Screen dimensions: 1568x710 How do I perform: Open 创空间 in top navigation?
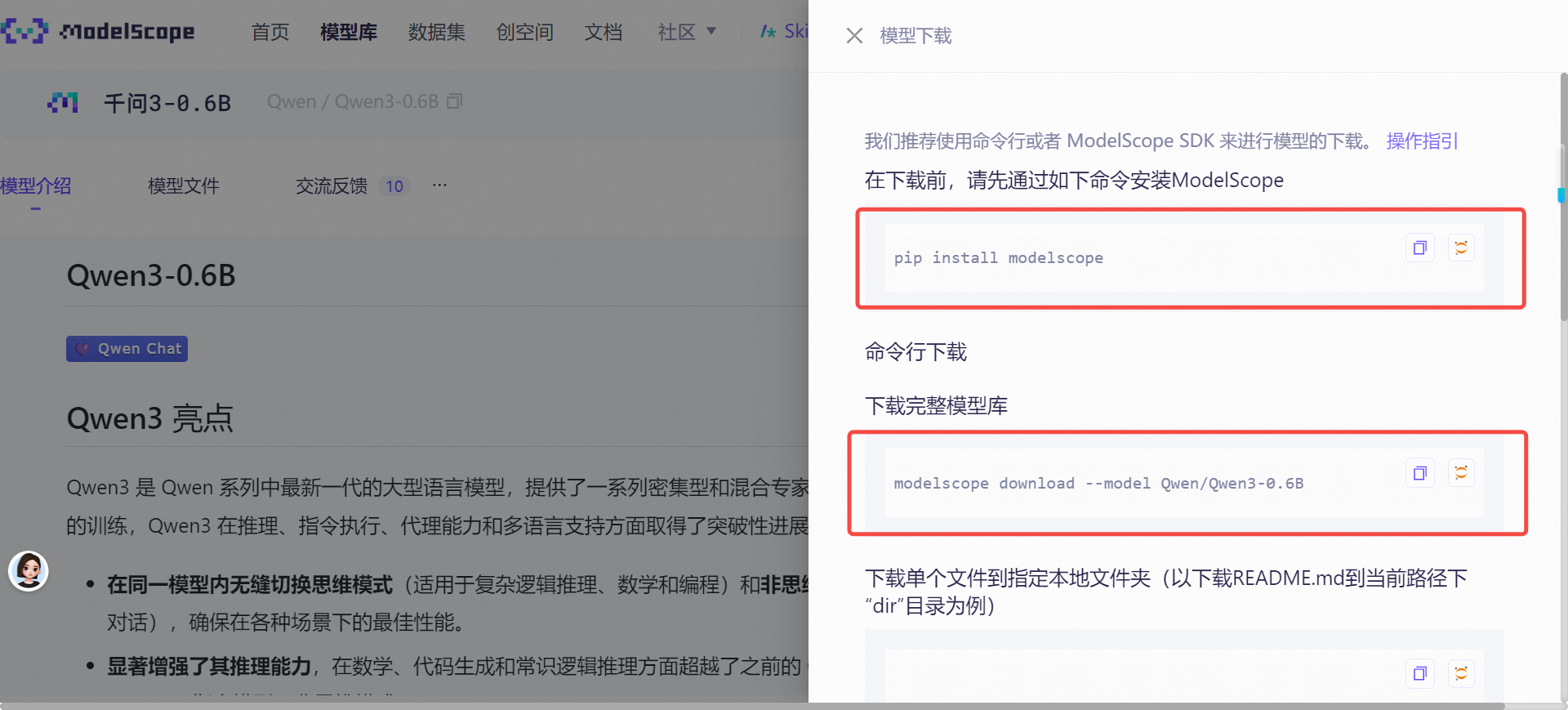(525, 32)
